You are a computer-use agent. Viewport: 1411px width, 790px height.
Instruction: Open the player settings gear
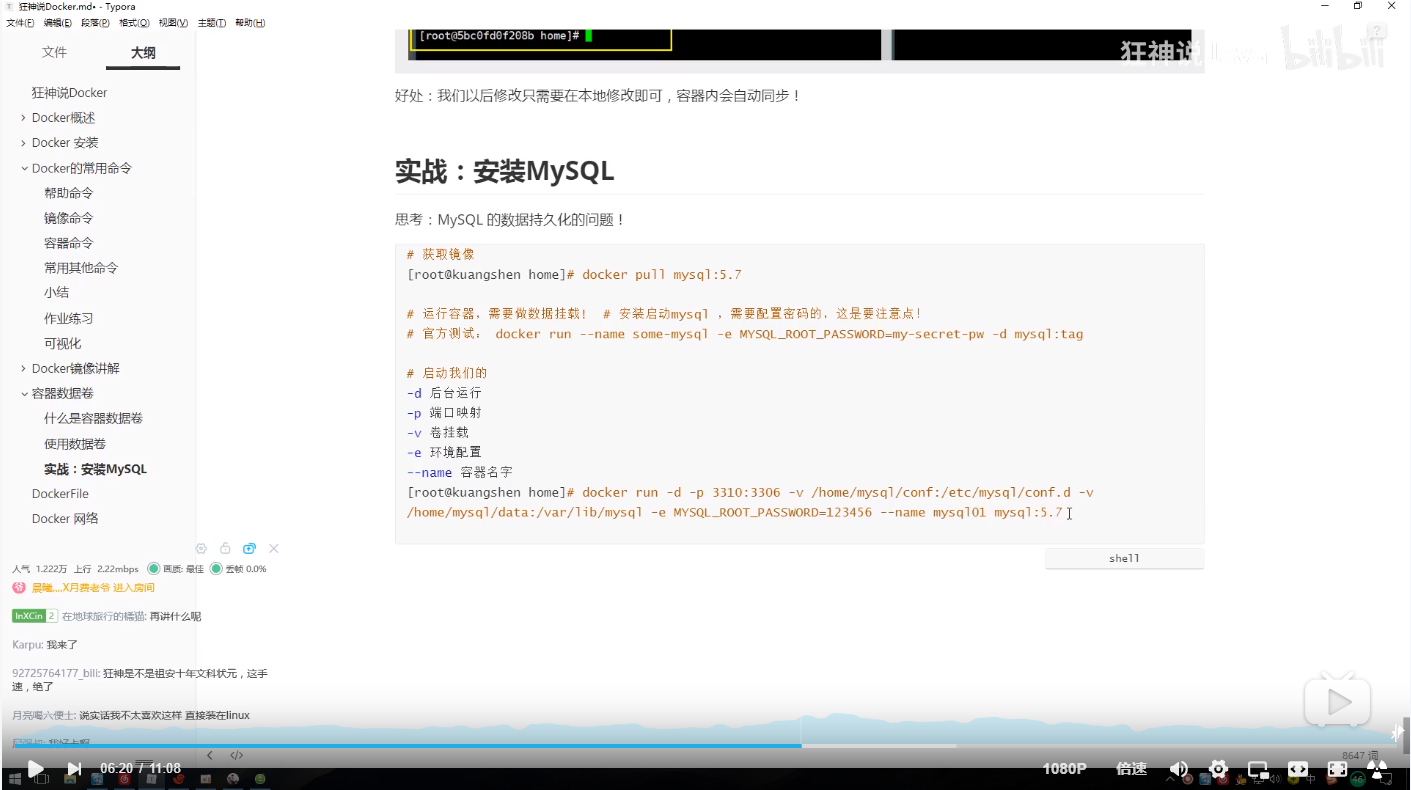[1218, 769]
